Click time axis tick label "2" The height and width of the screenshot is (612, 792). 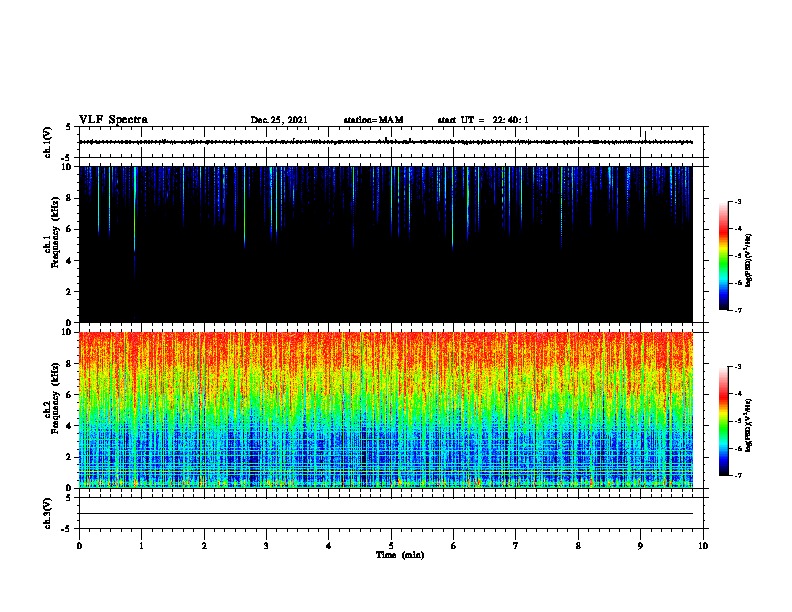point(204,546)
